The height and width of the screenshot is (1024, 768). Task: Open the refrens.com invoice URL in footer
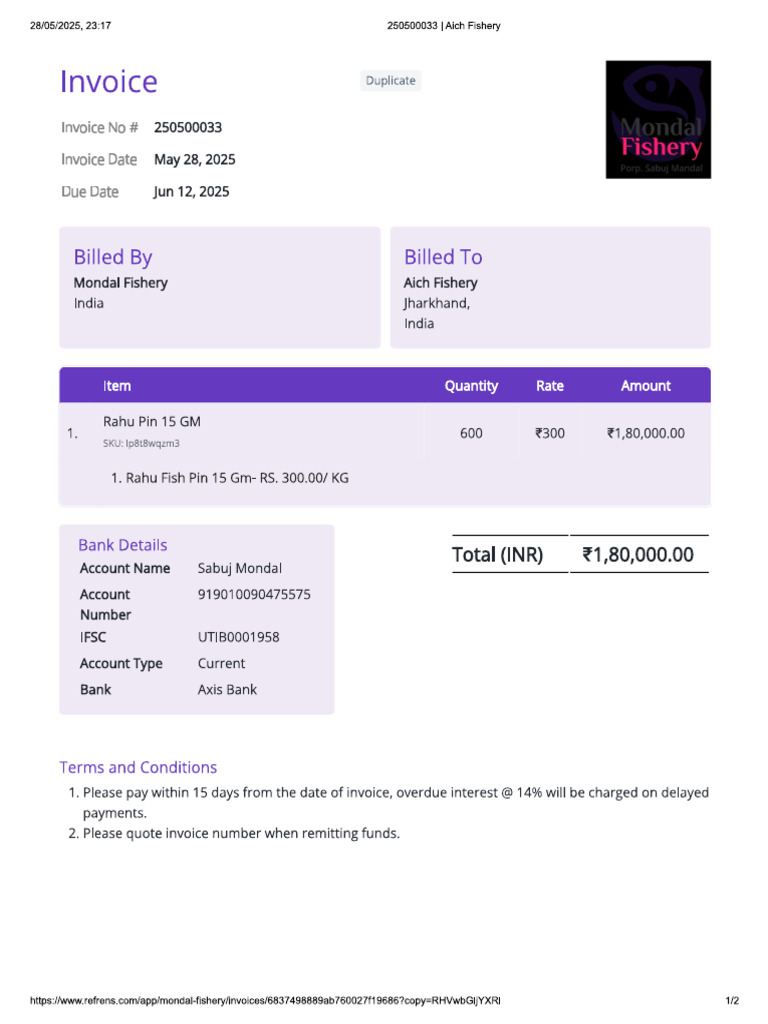(265, 1000)
